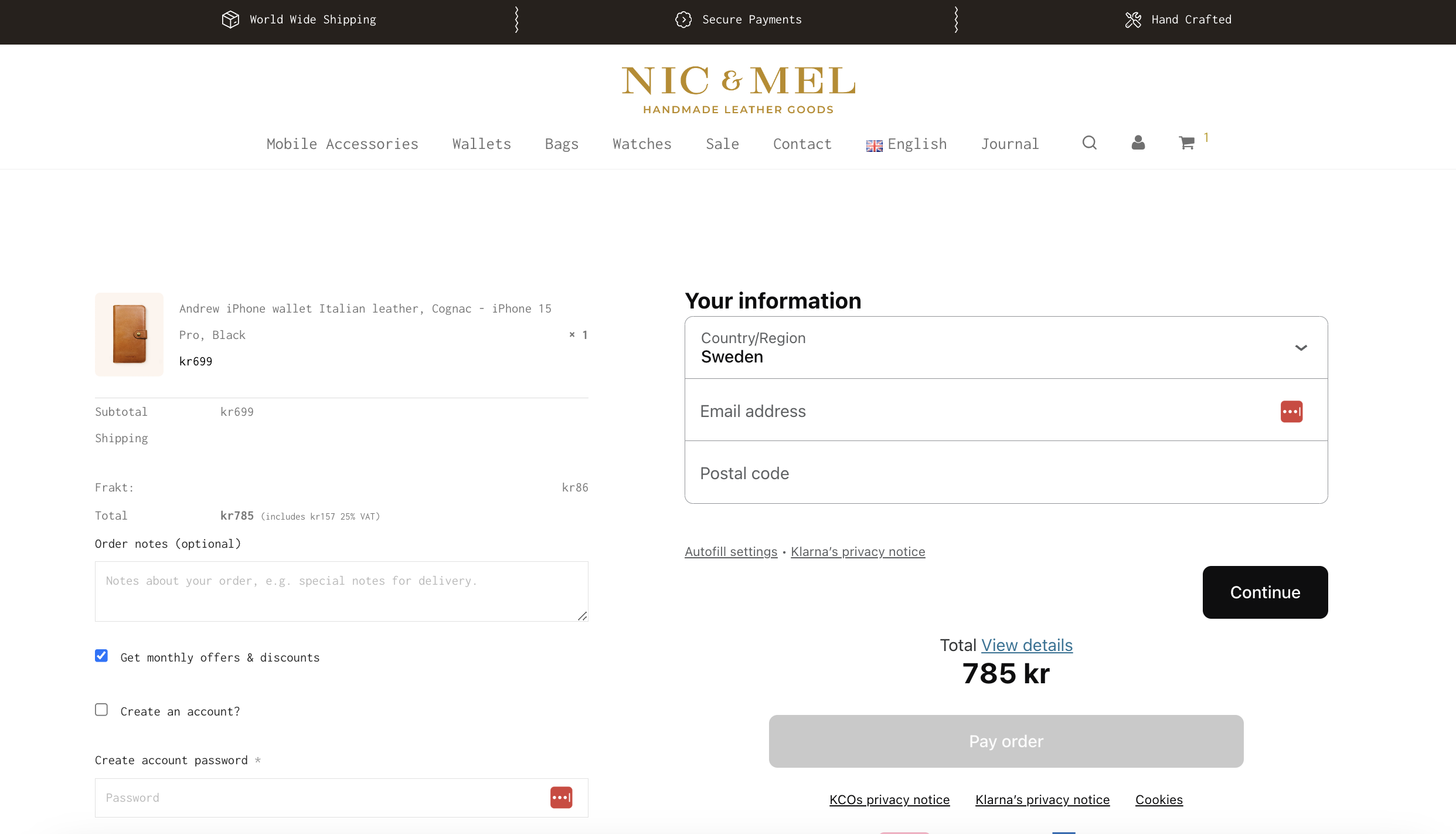
Task: Open the Cookies link
Action: [x=1159, y=800]
